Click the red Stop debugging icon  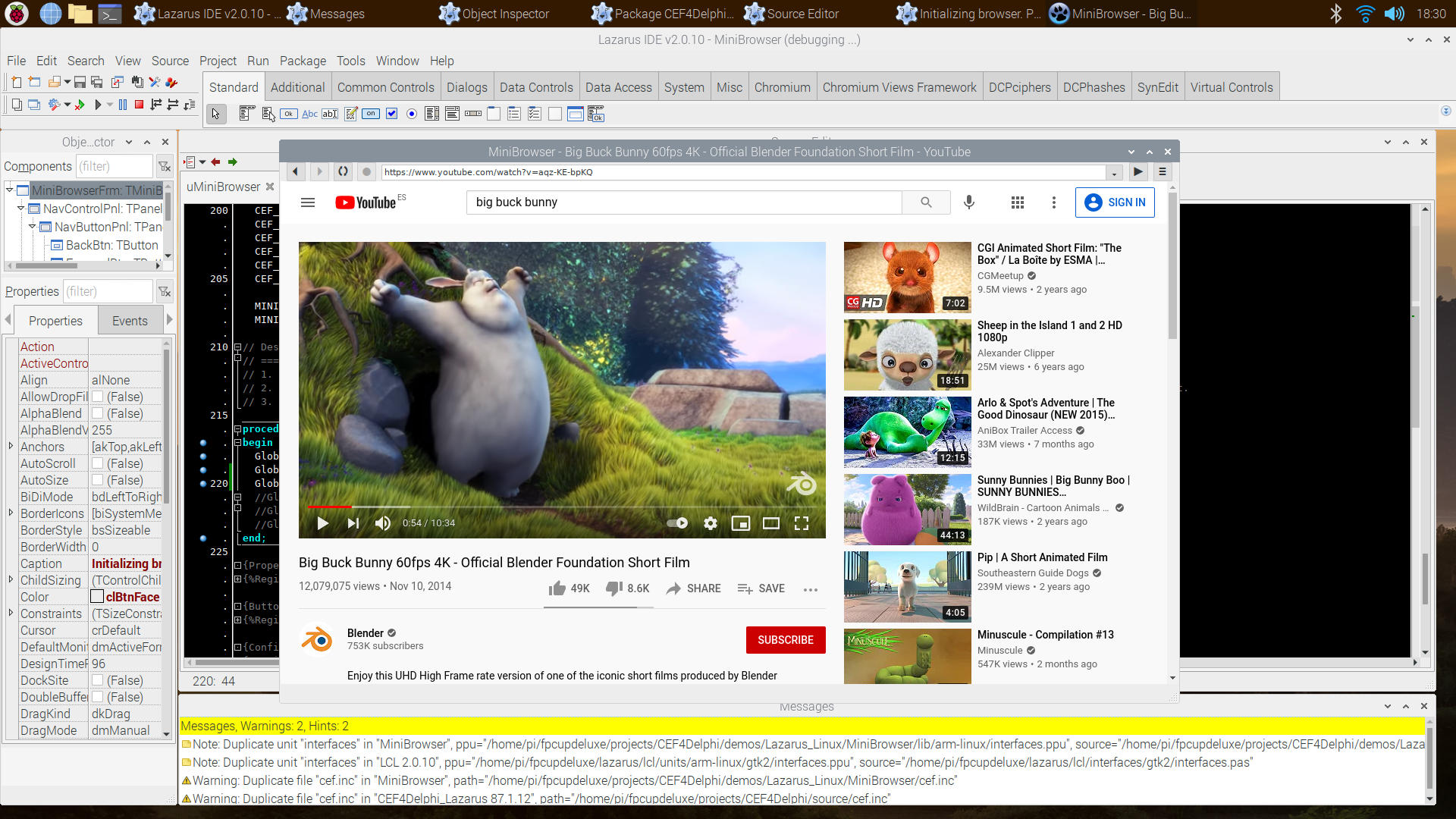[139, 105]
